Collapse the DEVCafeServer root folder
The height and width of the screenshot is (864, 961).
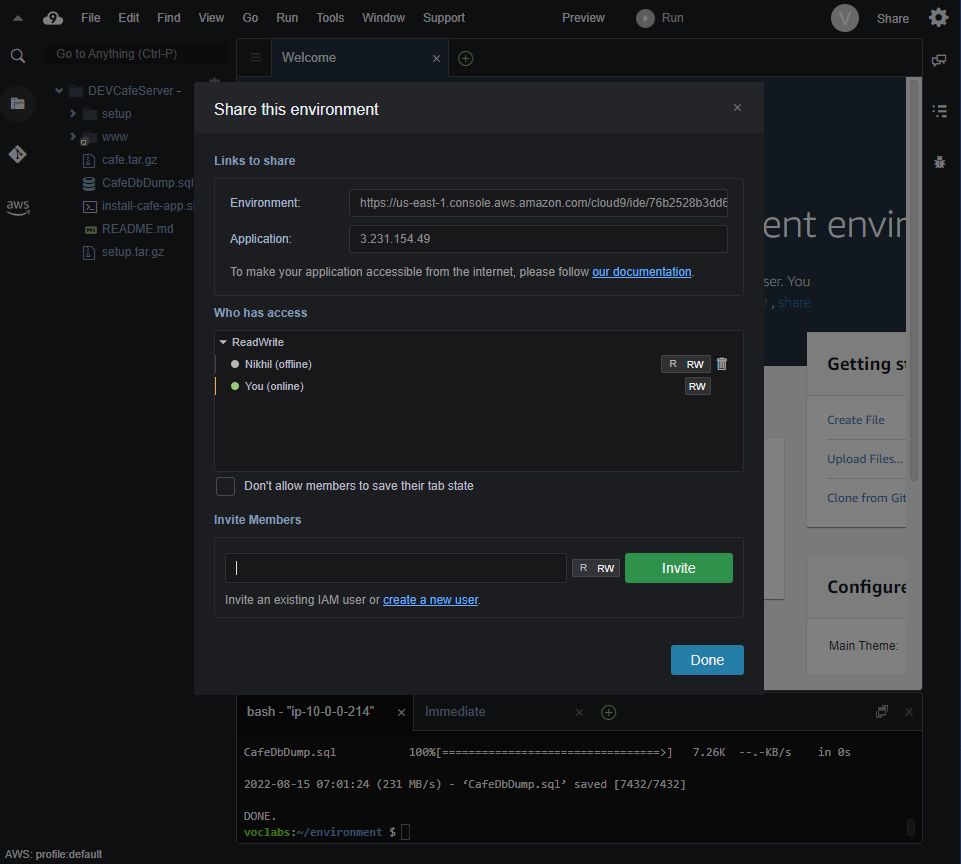click(59, 91)
